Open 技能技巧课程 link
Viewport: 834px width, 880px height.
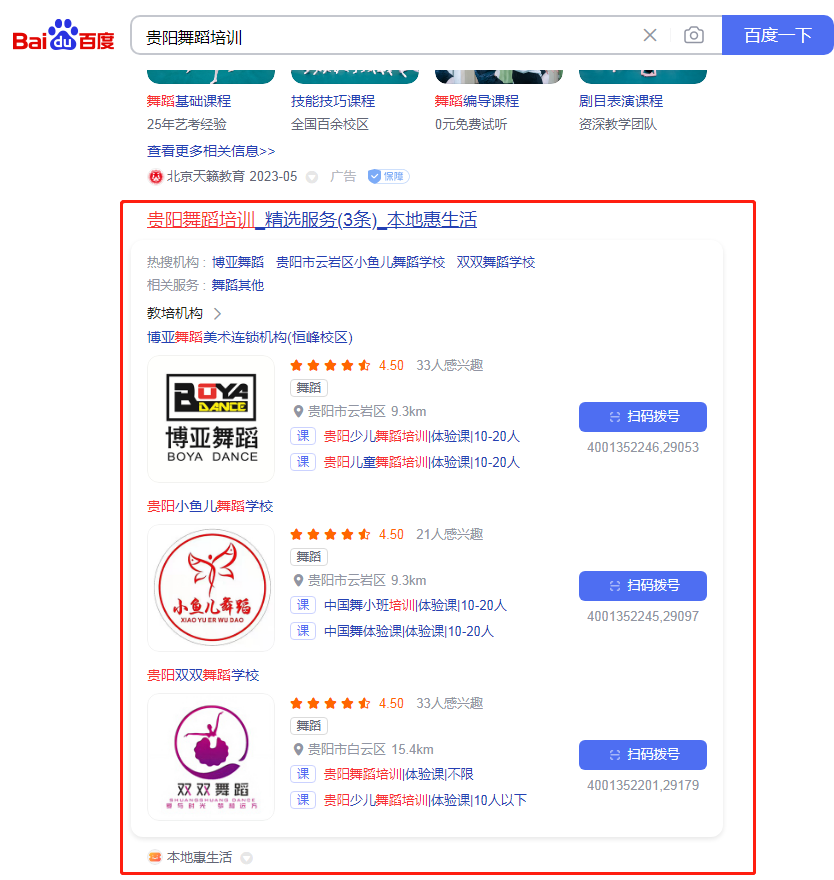click(x=333, y=101)
